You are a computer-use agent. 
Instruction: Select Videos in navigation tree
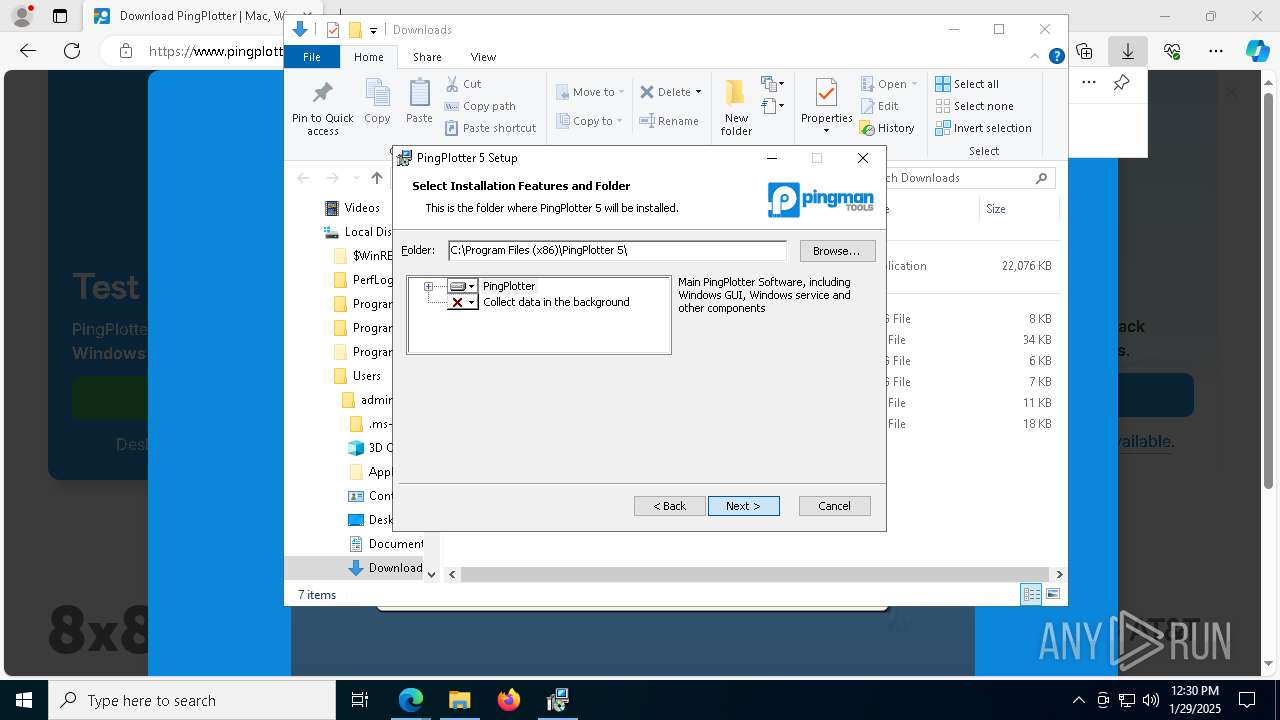351,208
